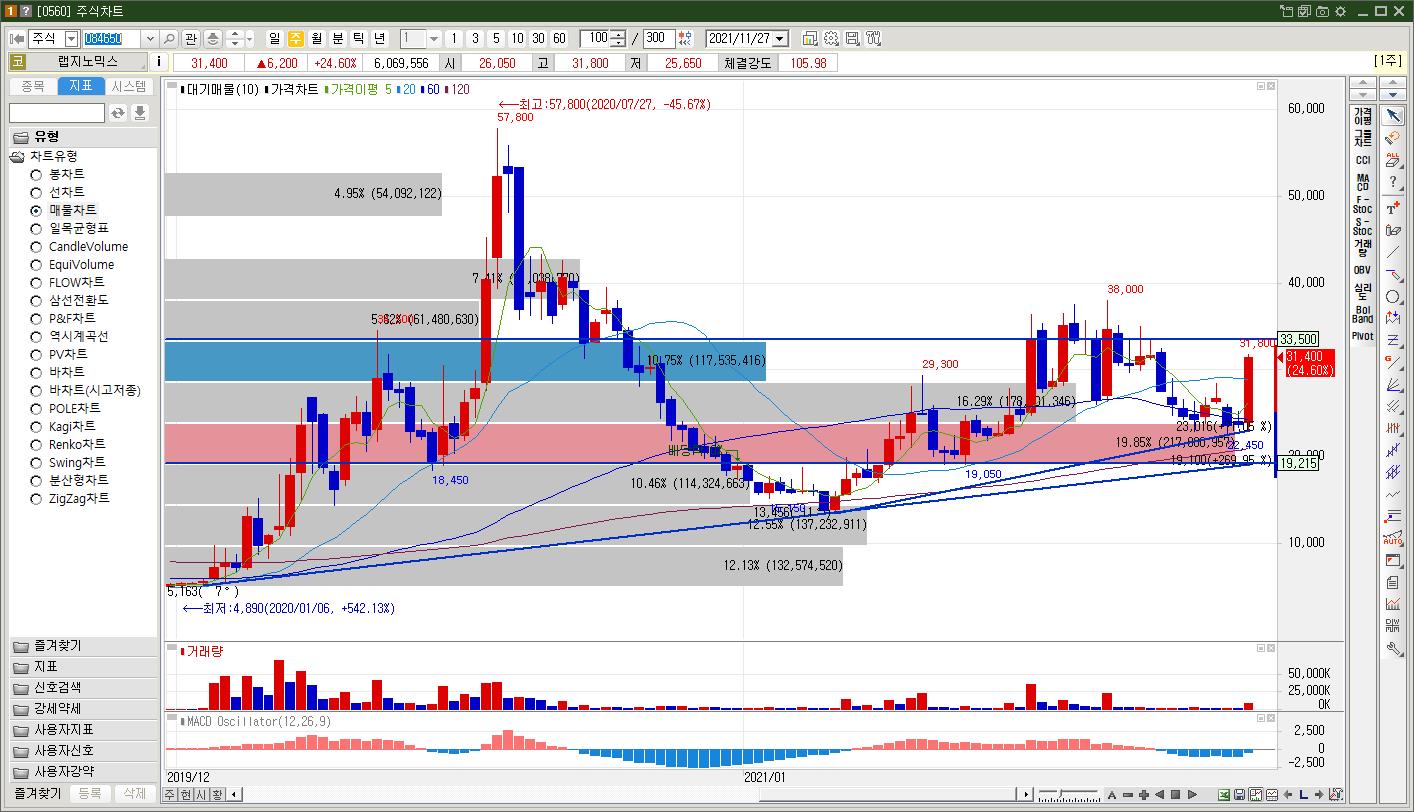The height and width of the screenshot is (812, 1414).
Task: Click the bar count 100 stepper arrows
Action: tap(618, 38)
